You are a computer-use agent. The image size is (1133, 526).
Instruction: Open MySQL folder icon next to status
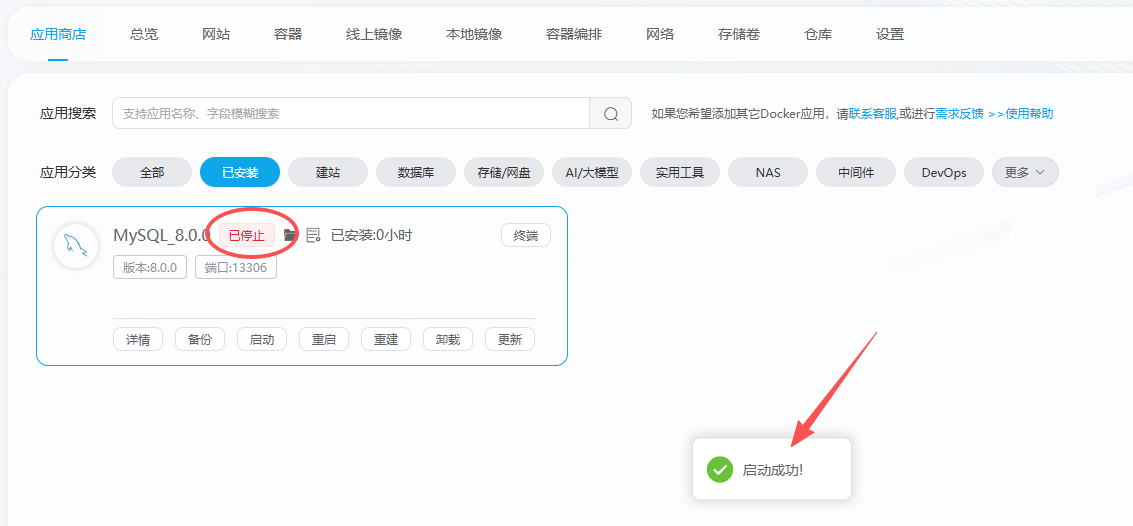[x=290, y=235]
